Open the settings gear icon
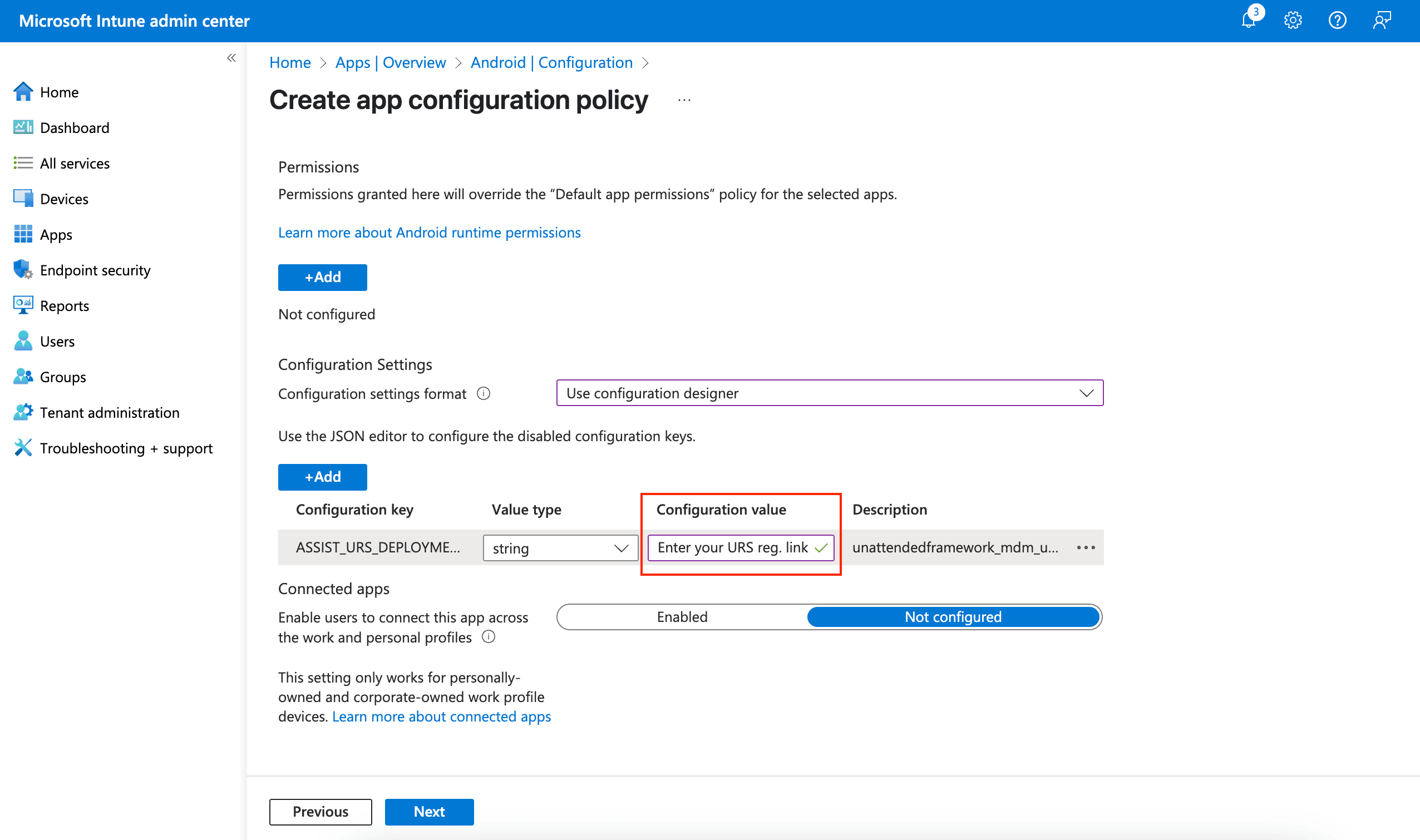This screenshot has height=840, width=1420. click(x=1293, y=21)
